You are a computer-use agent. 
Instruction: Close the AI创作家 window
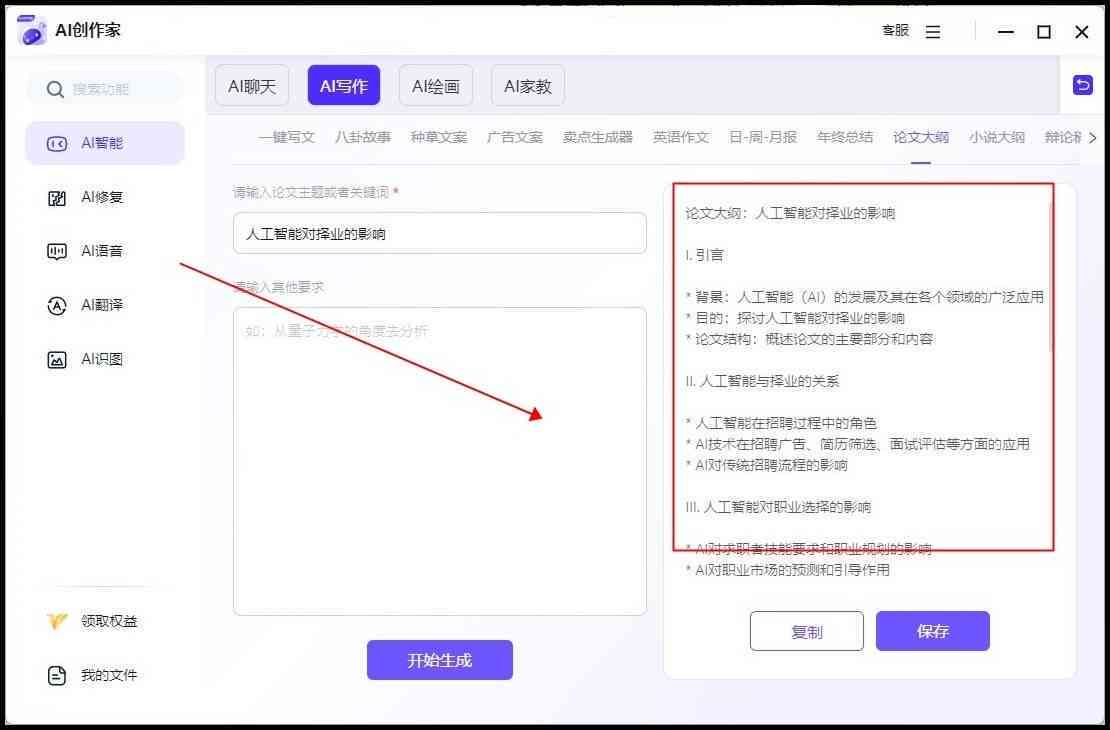(1081, 32)
